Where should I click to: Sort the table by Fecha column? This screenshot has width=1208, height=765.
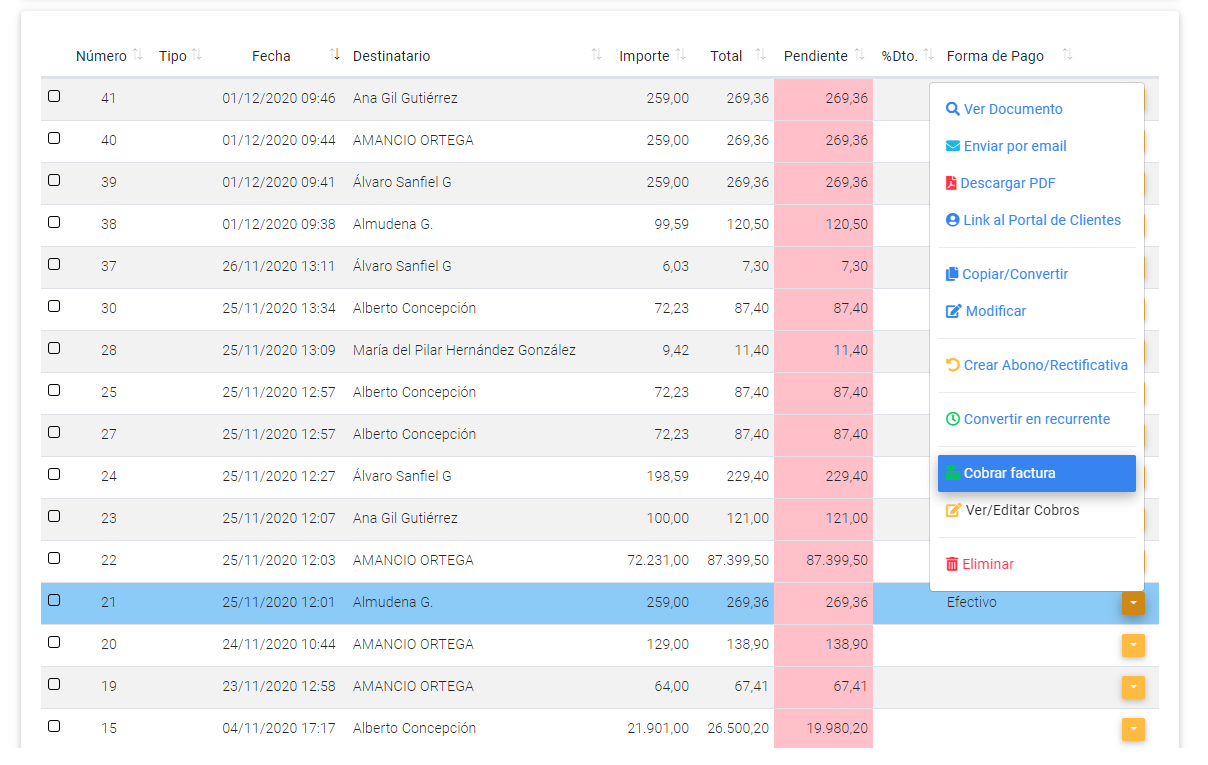271,56
